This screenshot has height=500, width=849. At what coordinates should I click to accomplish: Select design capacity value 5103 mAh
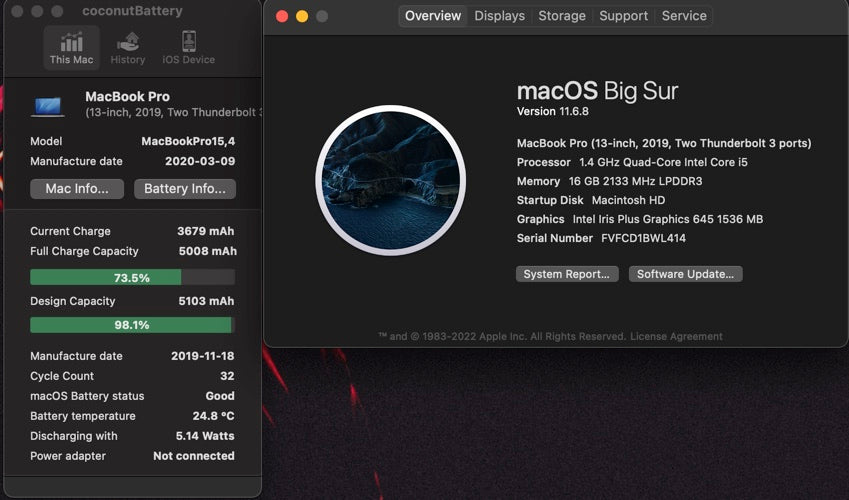click(x=206, y=301)
